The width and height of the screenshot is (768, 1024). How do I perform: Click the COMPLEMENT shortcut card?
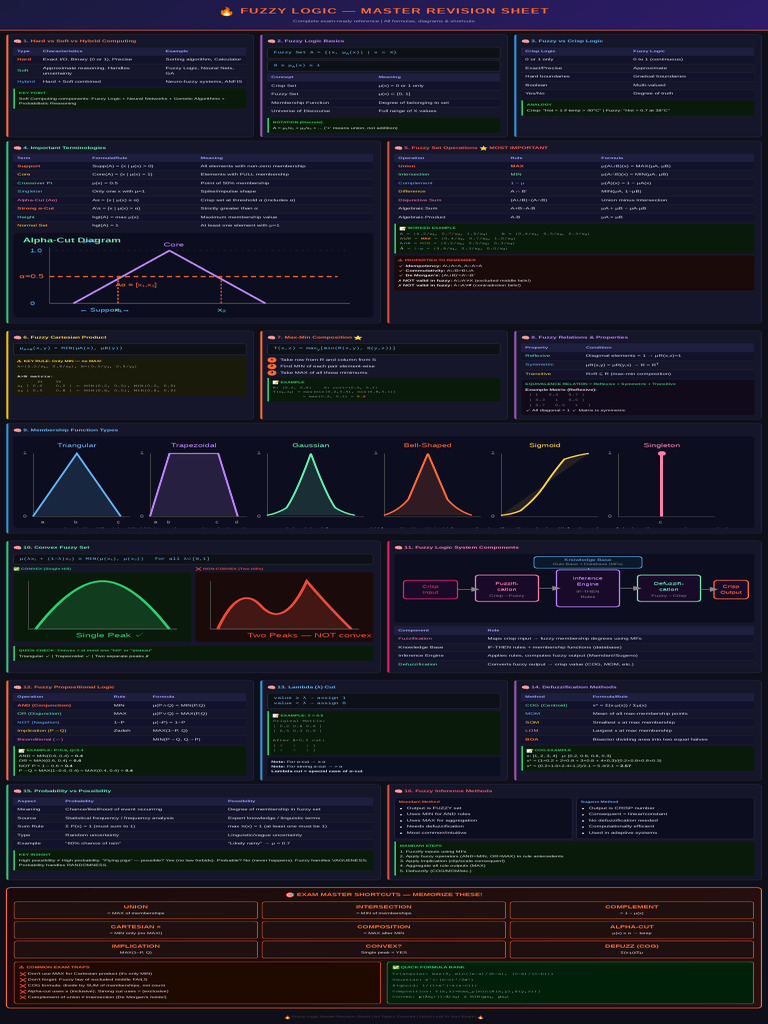632,910
